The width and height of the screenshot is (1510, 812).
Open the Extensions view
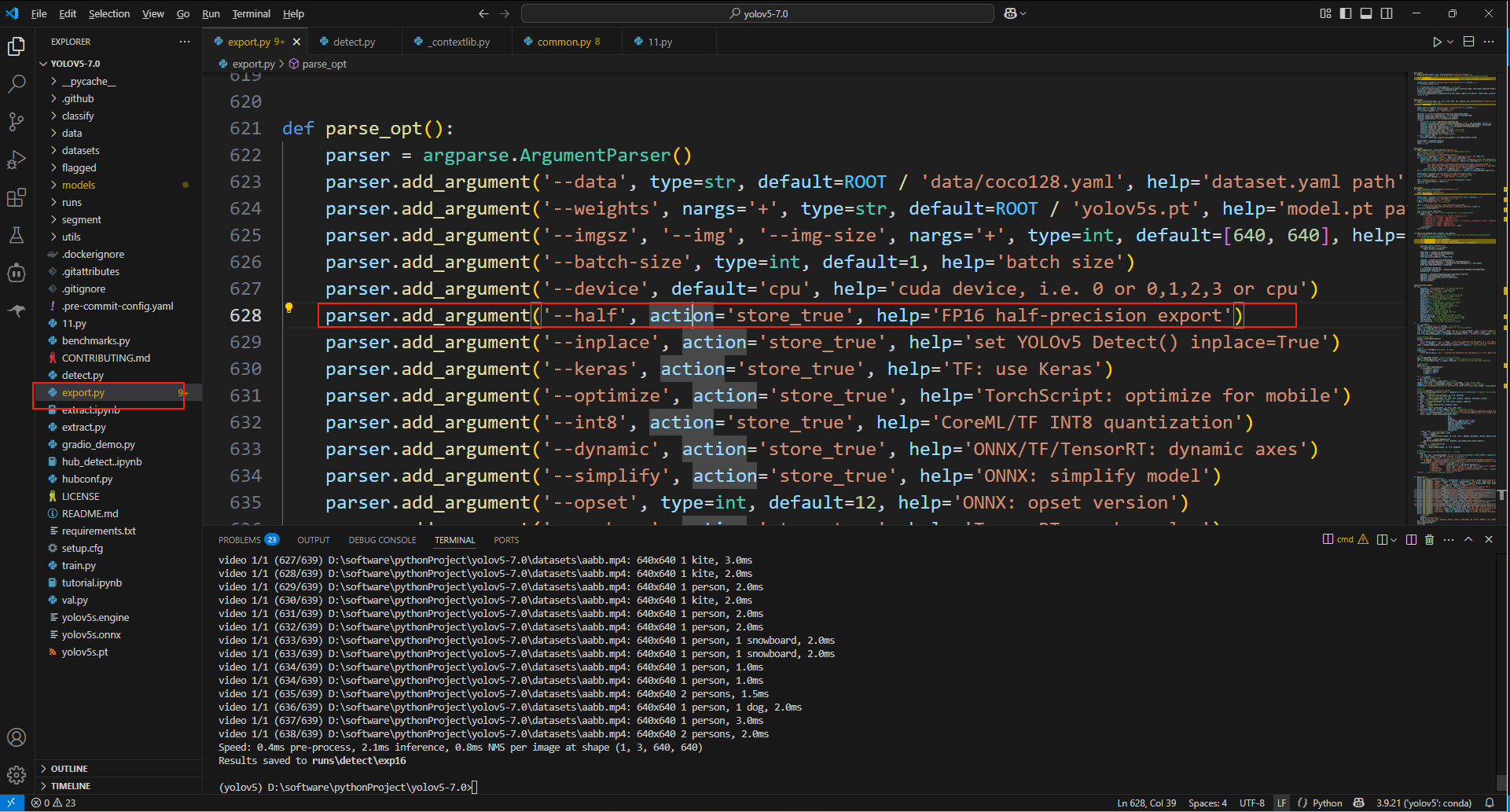(17, 197)
